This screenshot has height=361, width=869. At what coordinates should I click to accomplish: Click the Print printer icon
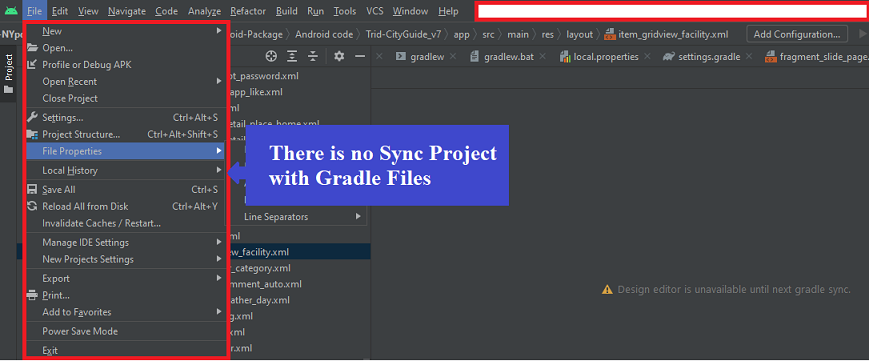coord(33,295)
